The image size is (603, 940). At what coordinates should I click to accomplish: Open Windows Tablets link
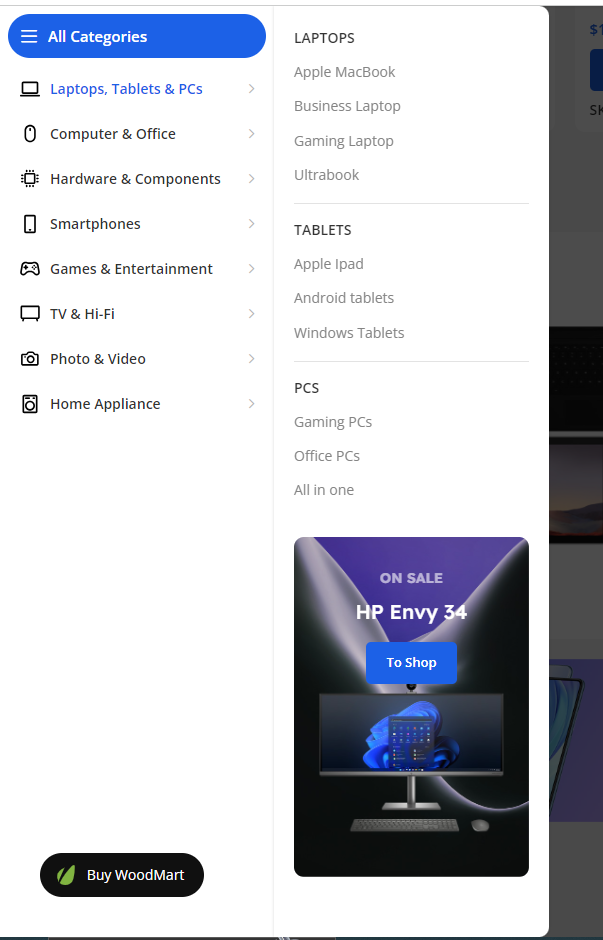tap(349, 333)
